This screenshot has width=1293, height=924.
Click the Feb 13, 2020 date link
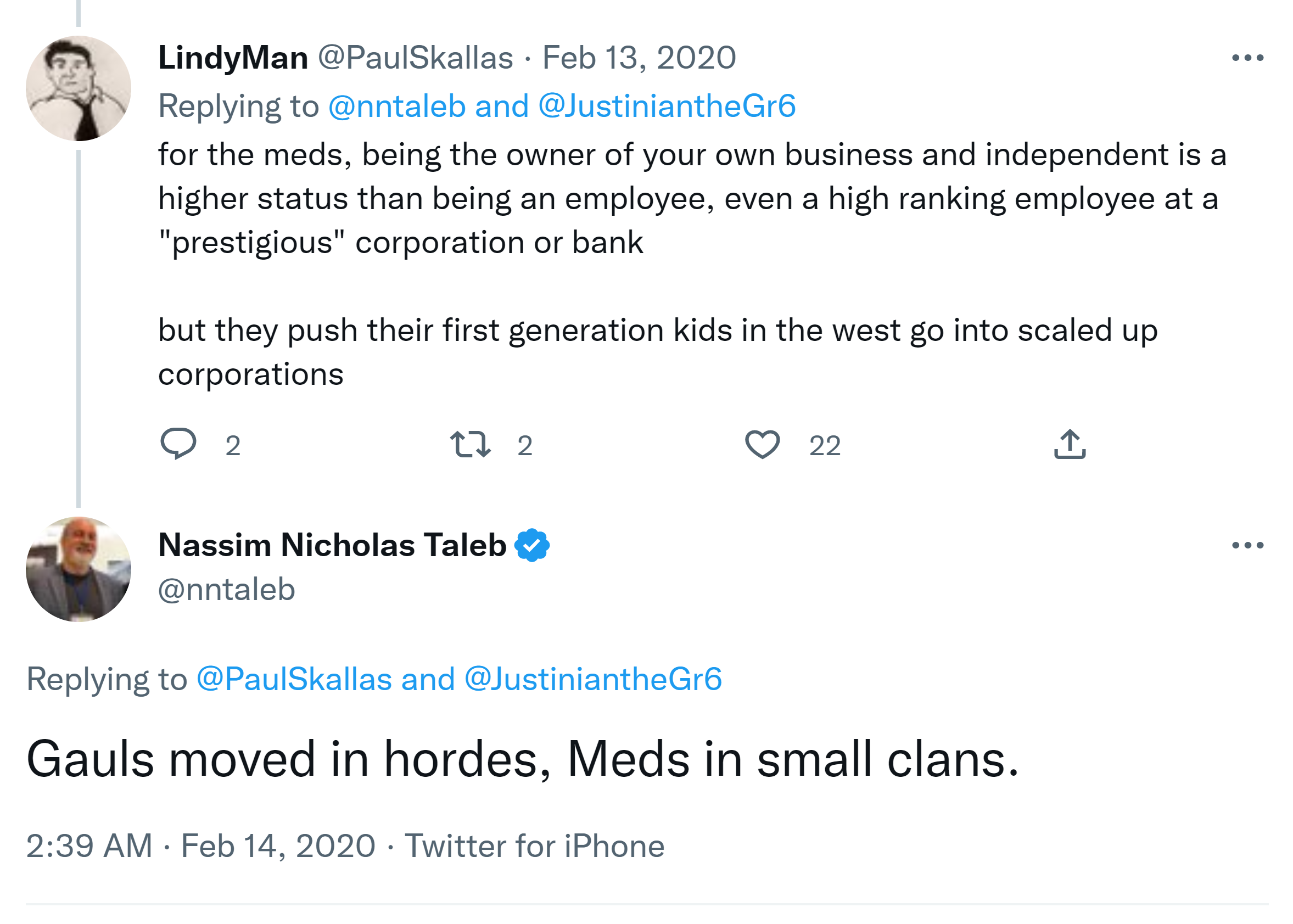(x=639, y=58)
